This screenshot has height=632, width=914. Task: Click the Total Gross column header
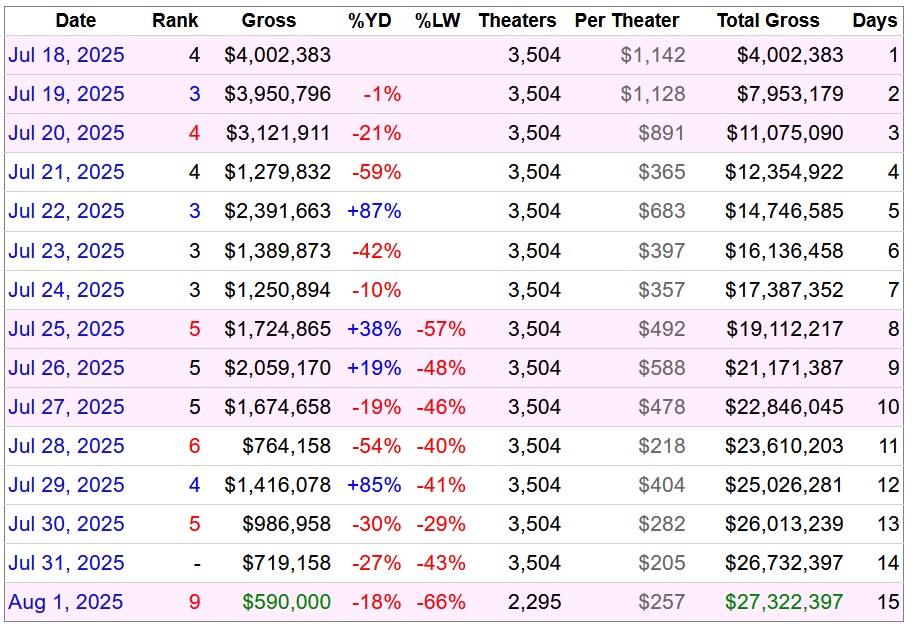[768, 21]
